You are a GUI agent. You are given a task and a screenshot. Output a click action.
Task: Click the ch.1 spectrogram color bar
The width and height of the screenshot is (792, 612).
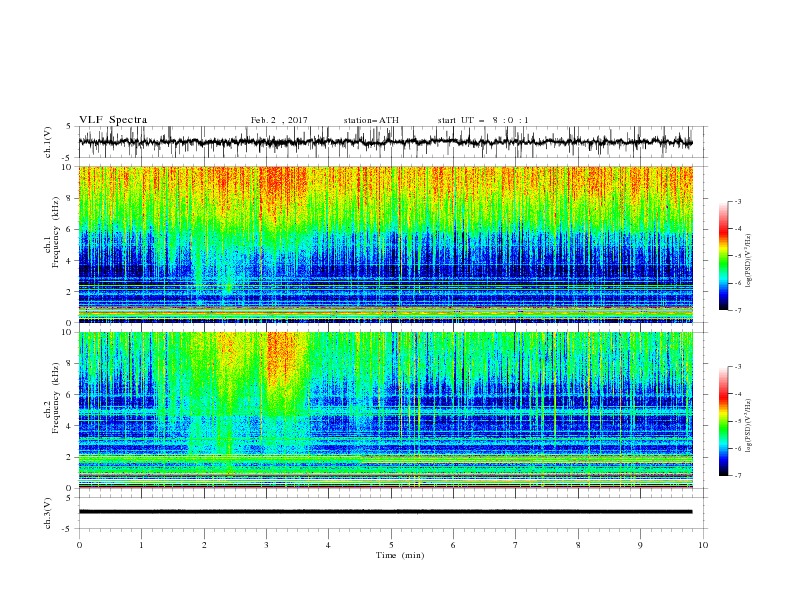click(x=723, y=255)
